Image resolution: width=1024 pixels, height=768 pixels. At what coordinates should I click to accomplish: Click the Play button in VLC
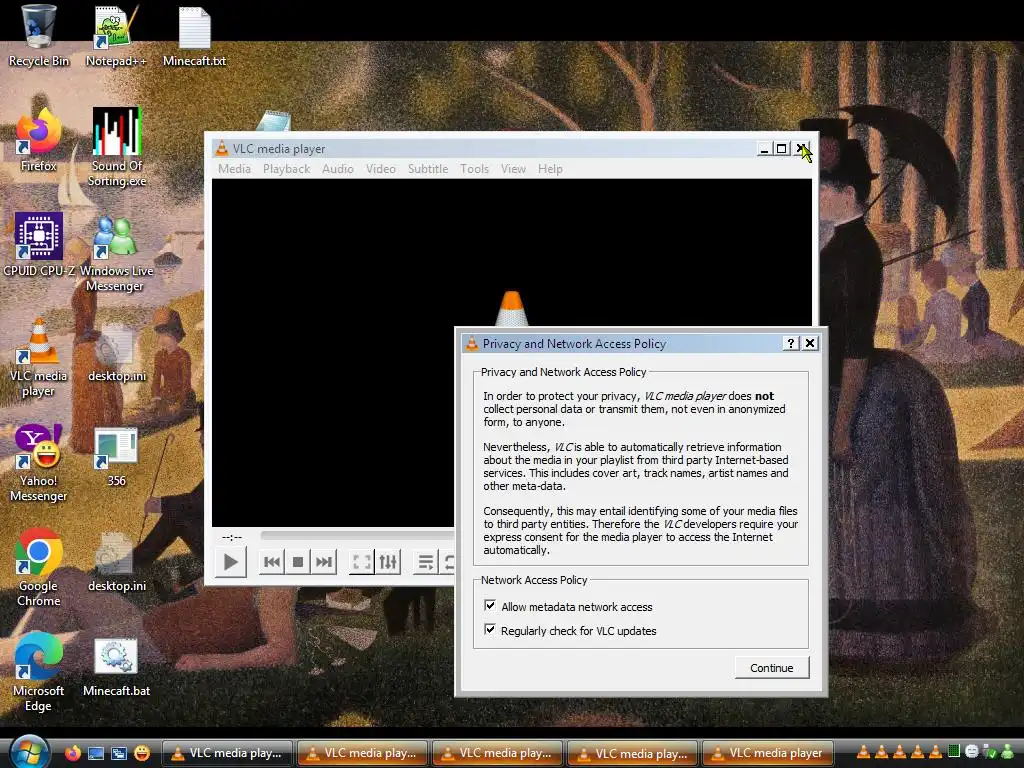coord(231,562)
